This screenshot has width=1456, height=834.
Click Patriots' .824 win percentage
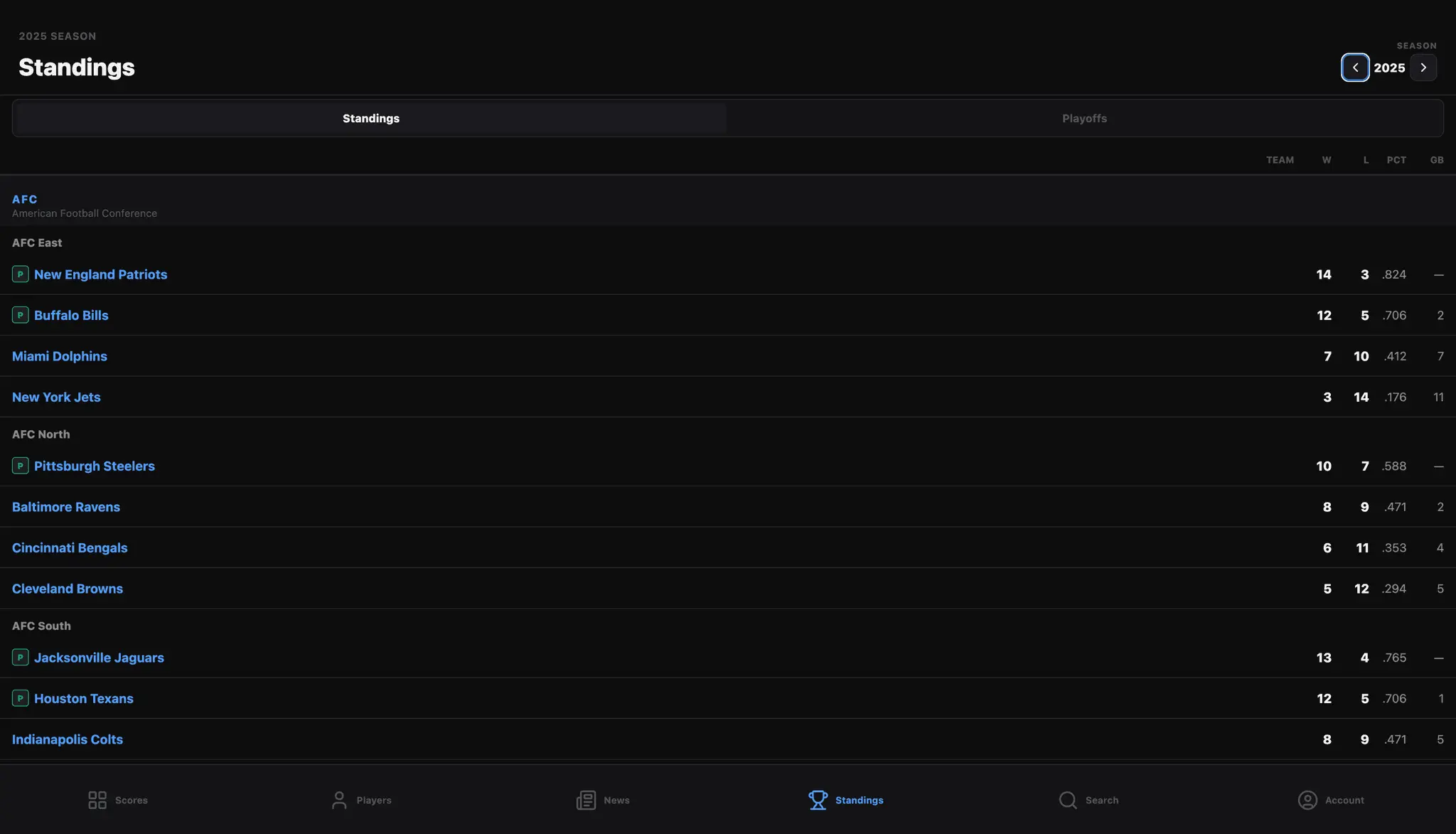(x=1394, y=274)
